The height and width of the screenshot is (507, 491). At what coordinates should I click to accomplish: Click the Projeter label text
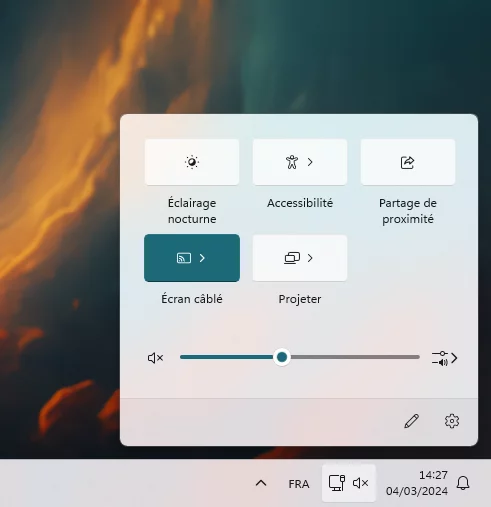click(x=300, y=299)
